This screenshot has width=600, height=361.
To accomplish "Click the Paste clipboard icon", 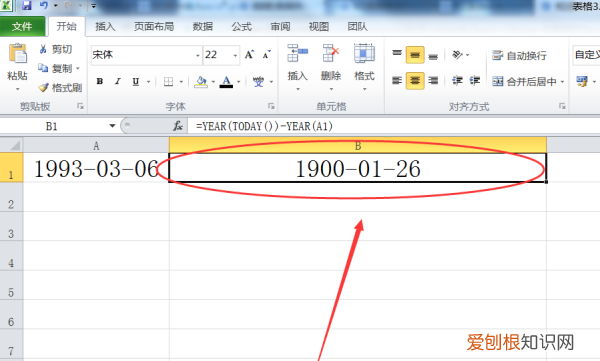I will tap(18, 54).
